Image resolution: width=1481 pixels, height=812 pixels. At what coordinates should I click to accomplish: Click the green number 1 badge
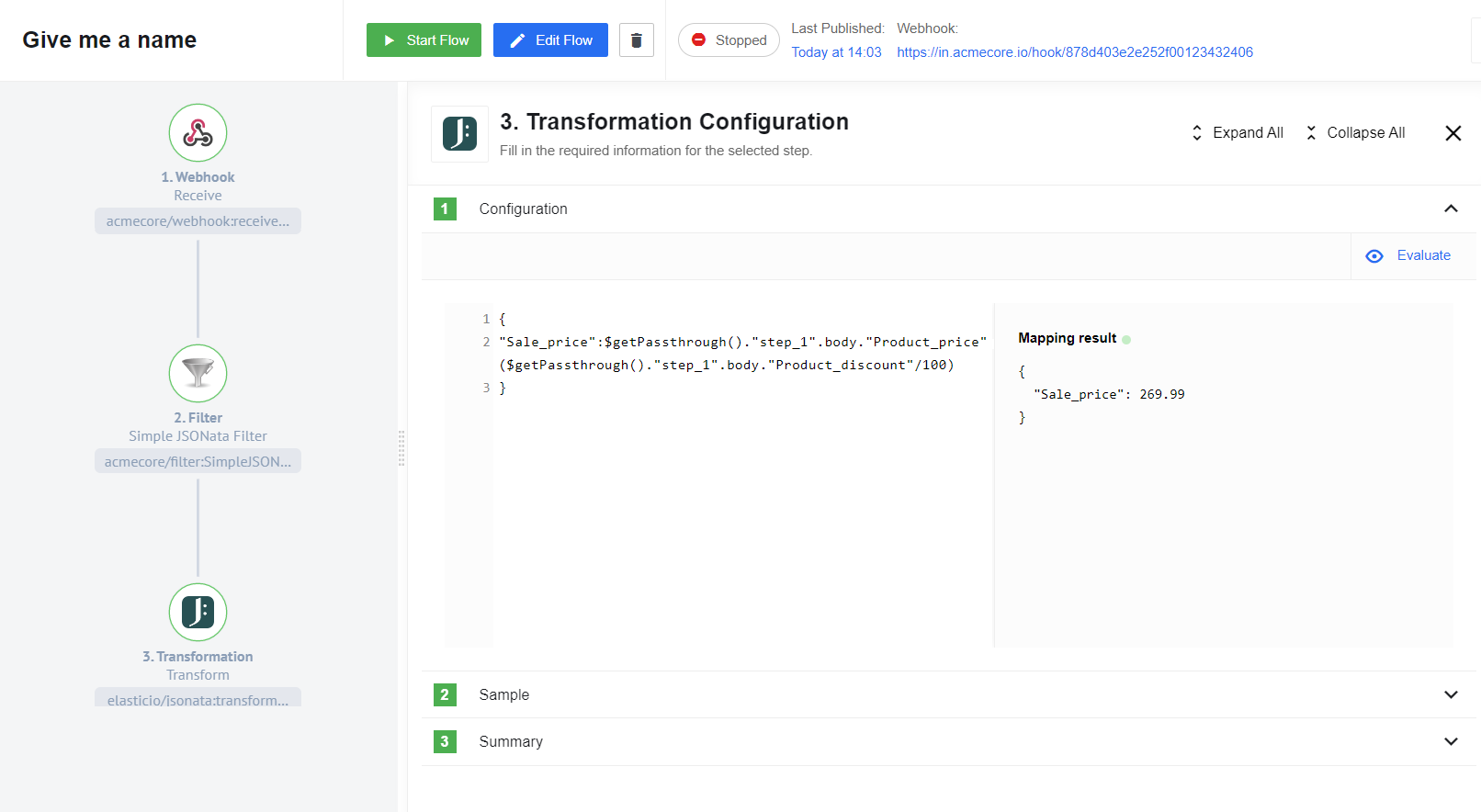click(x=445, y=209)
